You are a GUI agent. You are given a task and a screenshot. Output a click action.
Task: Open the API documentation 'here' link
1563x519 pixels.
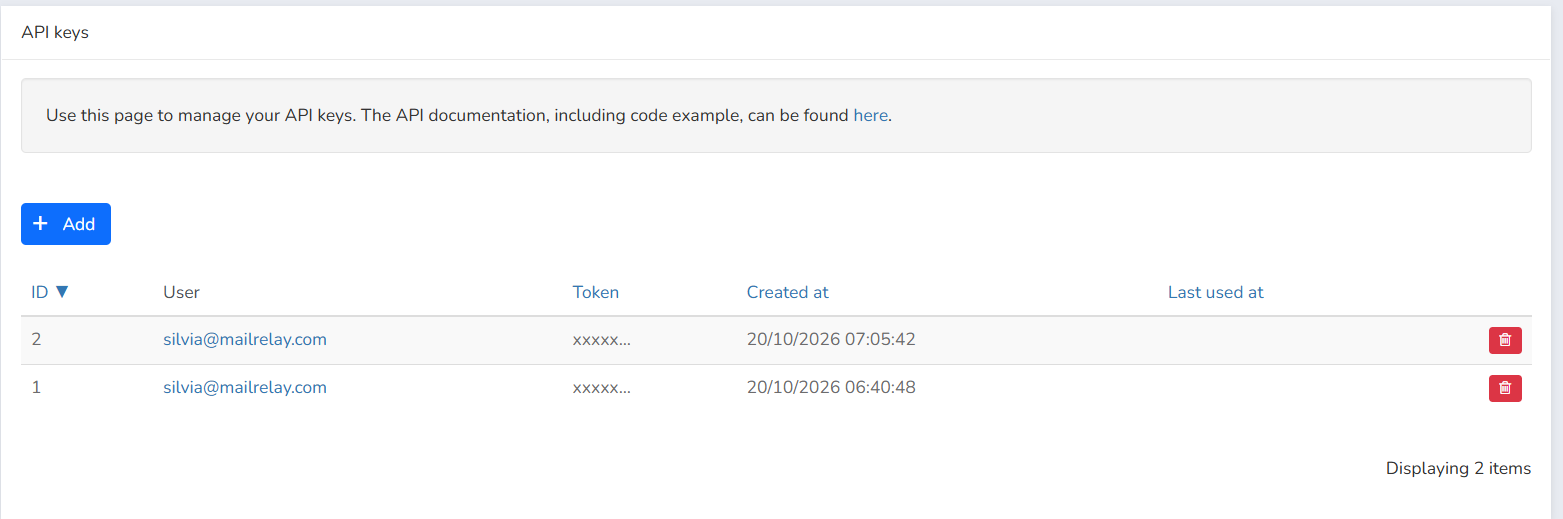(870, 115)
